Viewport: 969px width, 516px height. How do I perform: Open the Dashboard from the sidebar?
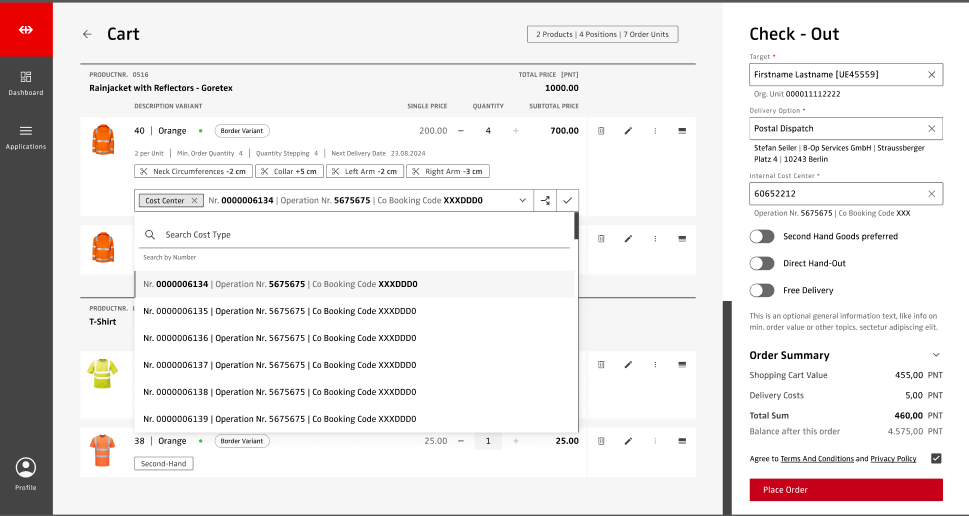tap(26, 82)
